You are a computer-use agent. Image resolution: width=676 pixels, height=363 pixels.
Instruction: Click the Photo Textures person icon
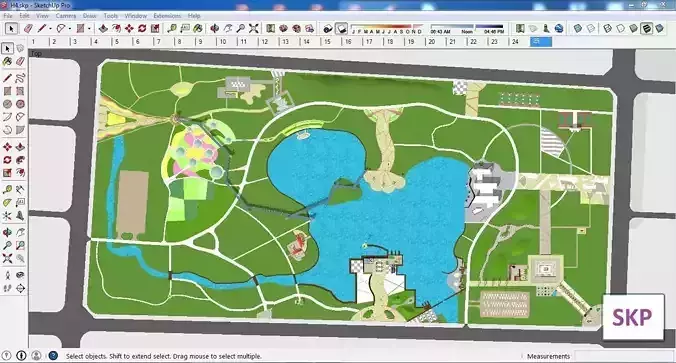click(546, 28)
